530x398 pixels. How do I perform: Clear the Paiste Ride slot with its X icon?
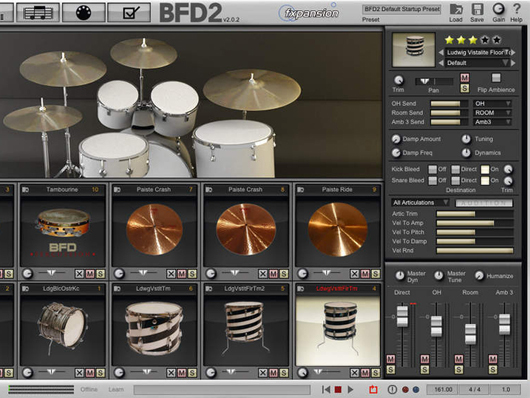pyautogui.click(x=354, y=274)
